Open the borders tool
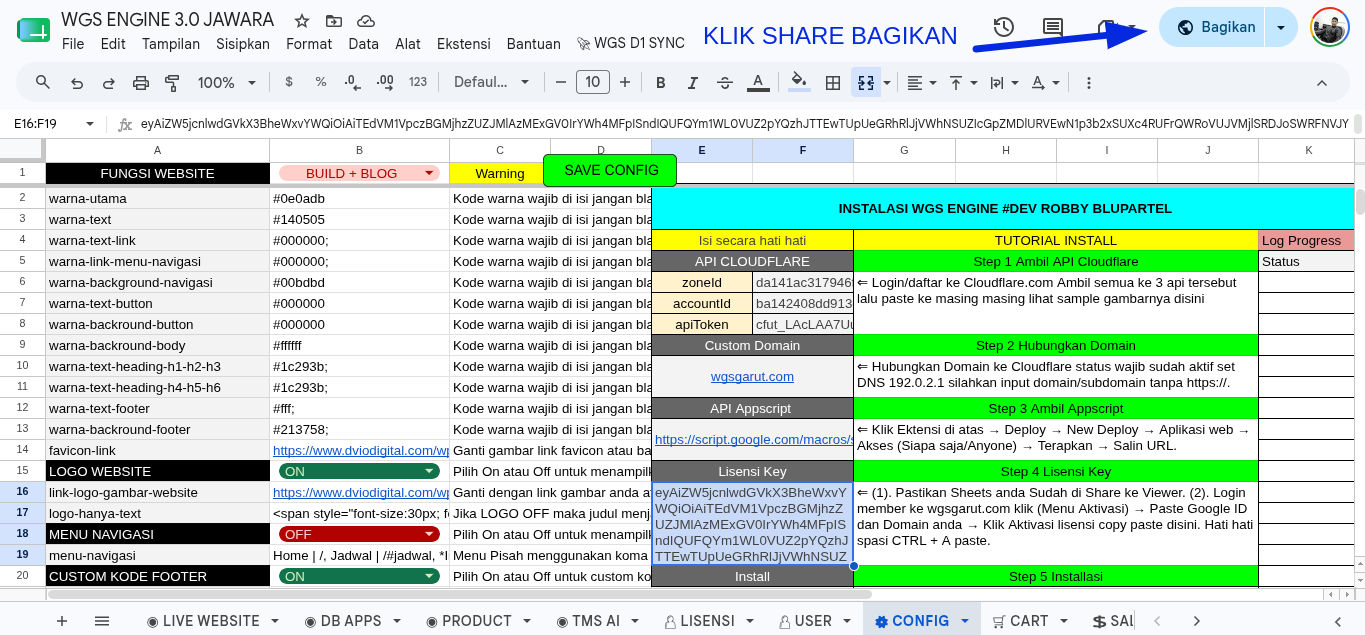Image resolution: width=1365 pixels, height=635 pixels. coord(832,82)
